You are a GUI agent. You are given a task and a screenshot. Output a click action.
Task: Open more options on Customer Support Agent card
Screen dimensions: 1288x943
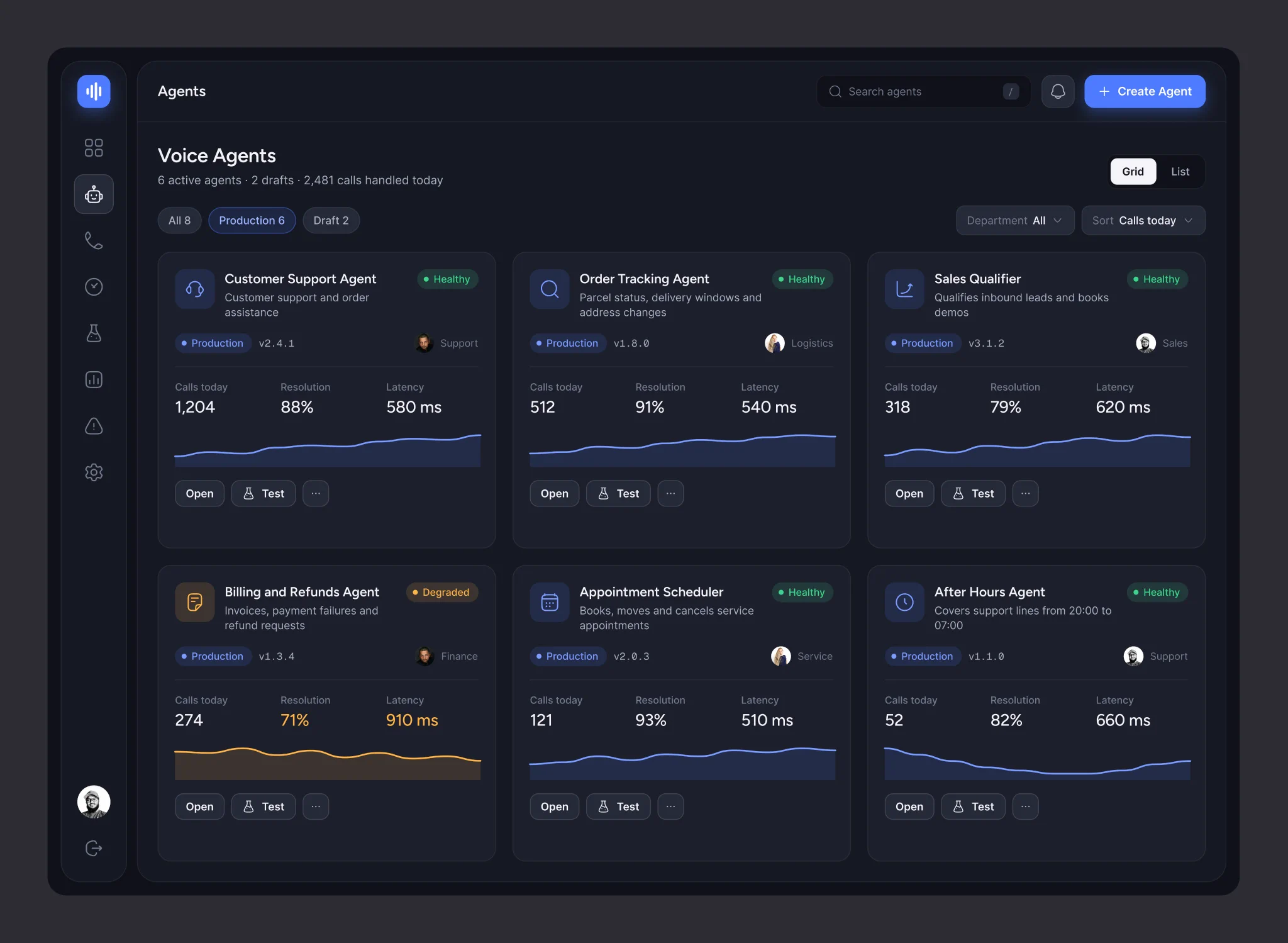(316, 493)
